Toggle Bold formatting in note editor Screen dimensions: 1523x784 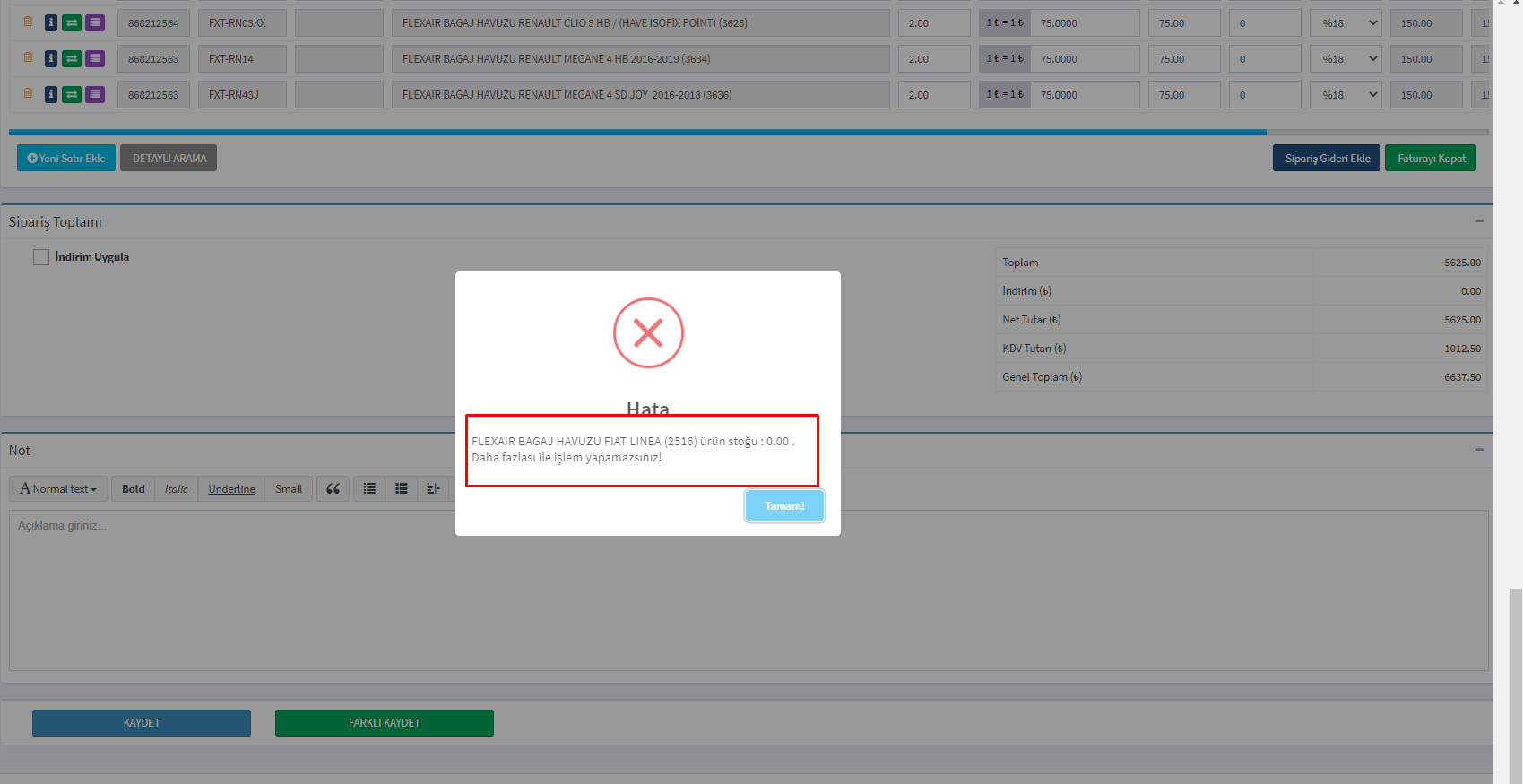point(134,489)
